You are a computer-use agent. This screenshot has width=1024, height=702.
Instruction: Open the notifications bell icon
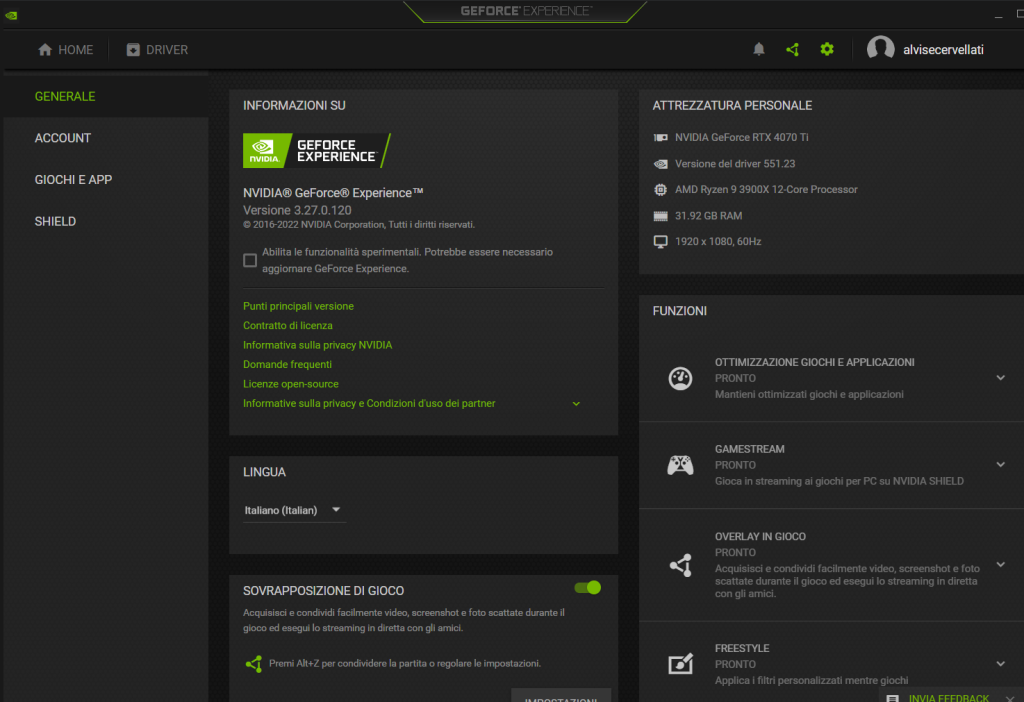tap(759, 49)
